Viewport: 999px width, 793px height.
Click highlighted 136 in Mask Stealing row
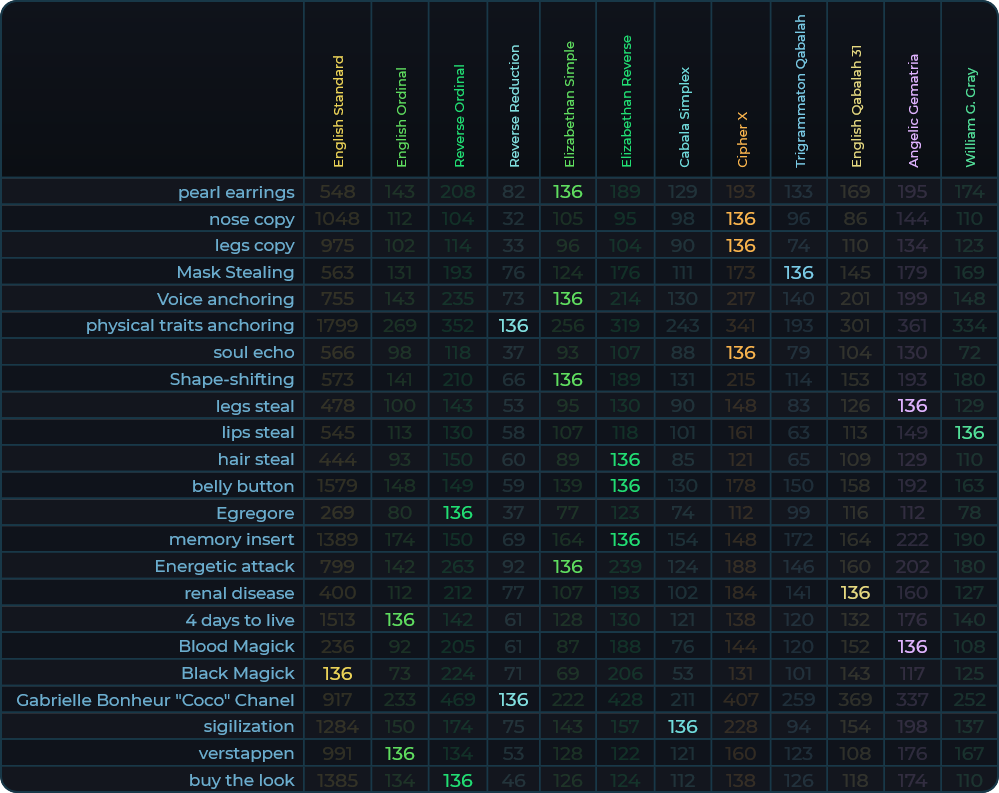799,272
